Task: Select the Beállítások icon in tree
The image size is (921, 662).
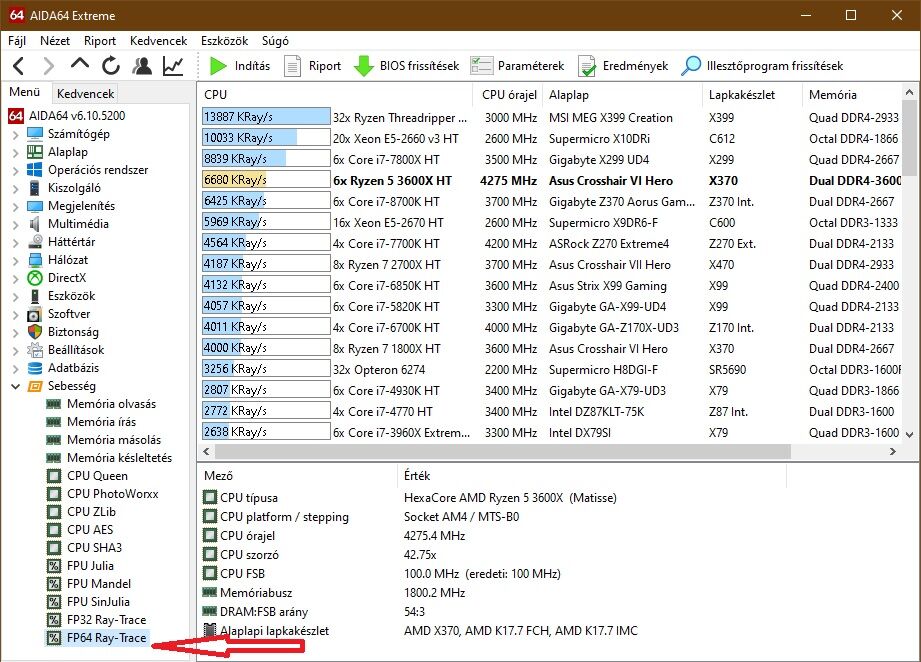Action: point(35,350)
